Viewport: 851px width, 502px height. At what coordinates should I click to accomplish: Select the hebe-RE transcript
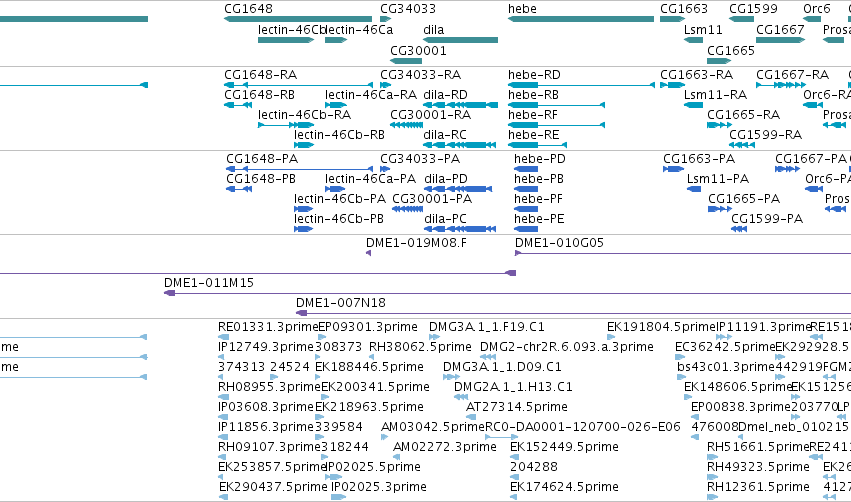[537, 145]
